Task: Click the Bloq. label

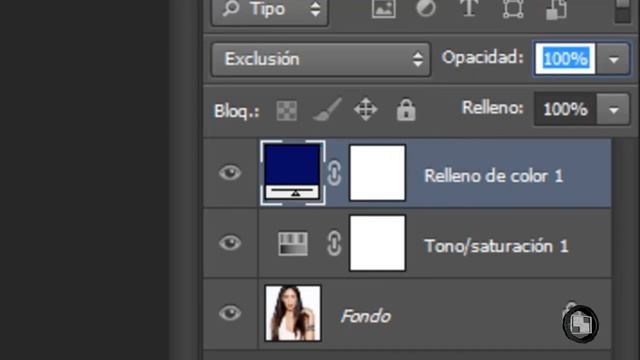Action: [x=237, y=111]
